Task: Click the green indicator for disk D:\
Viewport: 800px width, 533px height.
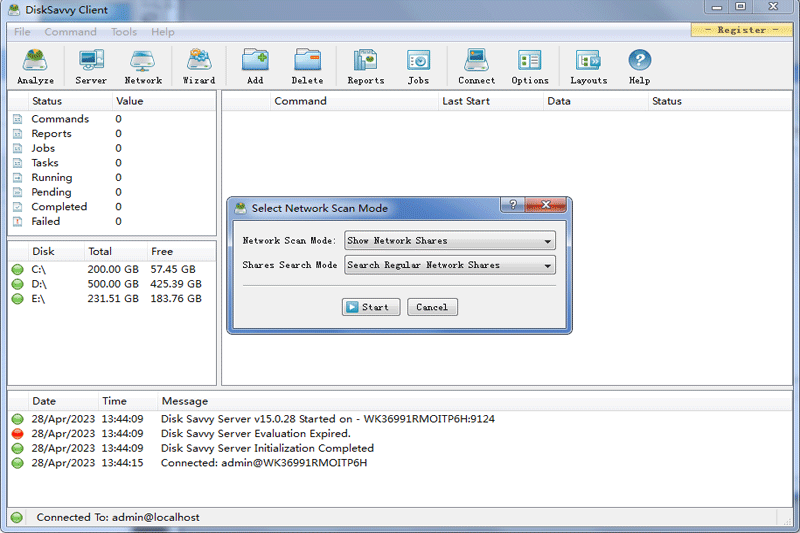Action: click(x=17, y=284)
